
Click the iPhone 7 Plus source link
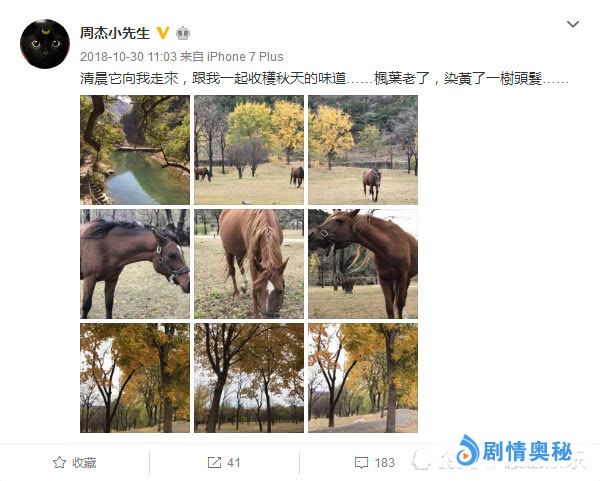click(x=245, y=57)
